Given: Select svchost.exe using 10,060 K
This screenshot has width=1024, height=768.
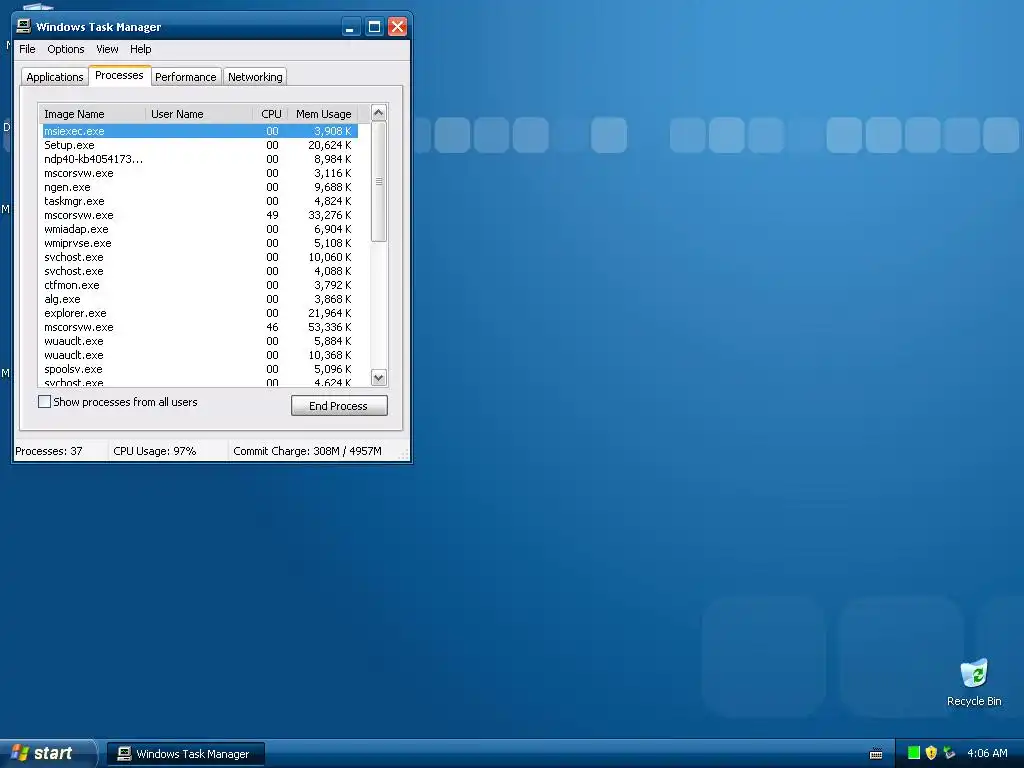Looking at the screenshot, I should 200,257.
